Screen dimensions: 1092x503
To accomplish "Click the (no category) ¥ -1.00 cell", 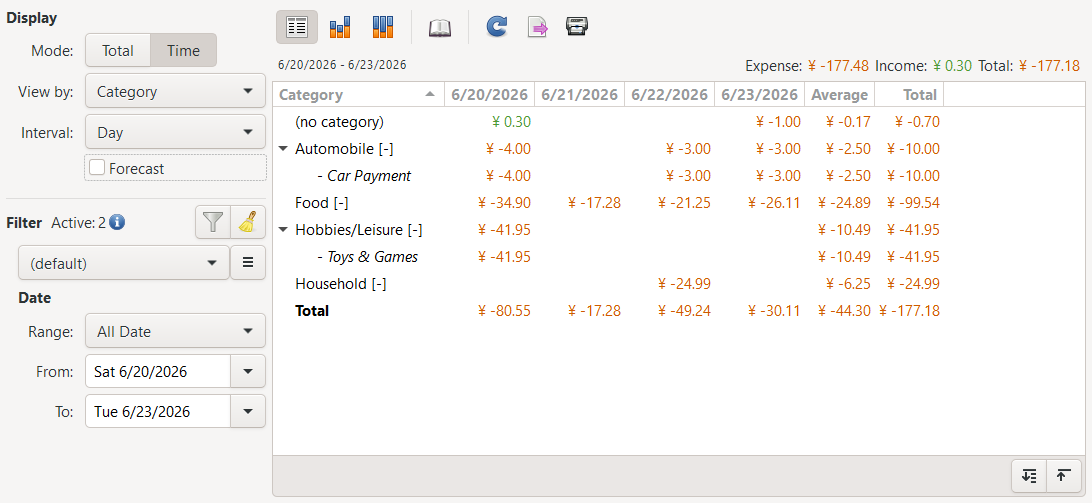I will [x=778, y=122].
